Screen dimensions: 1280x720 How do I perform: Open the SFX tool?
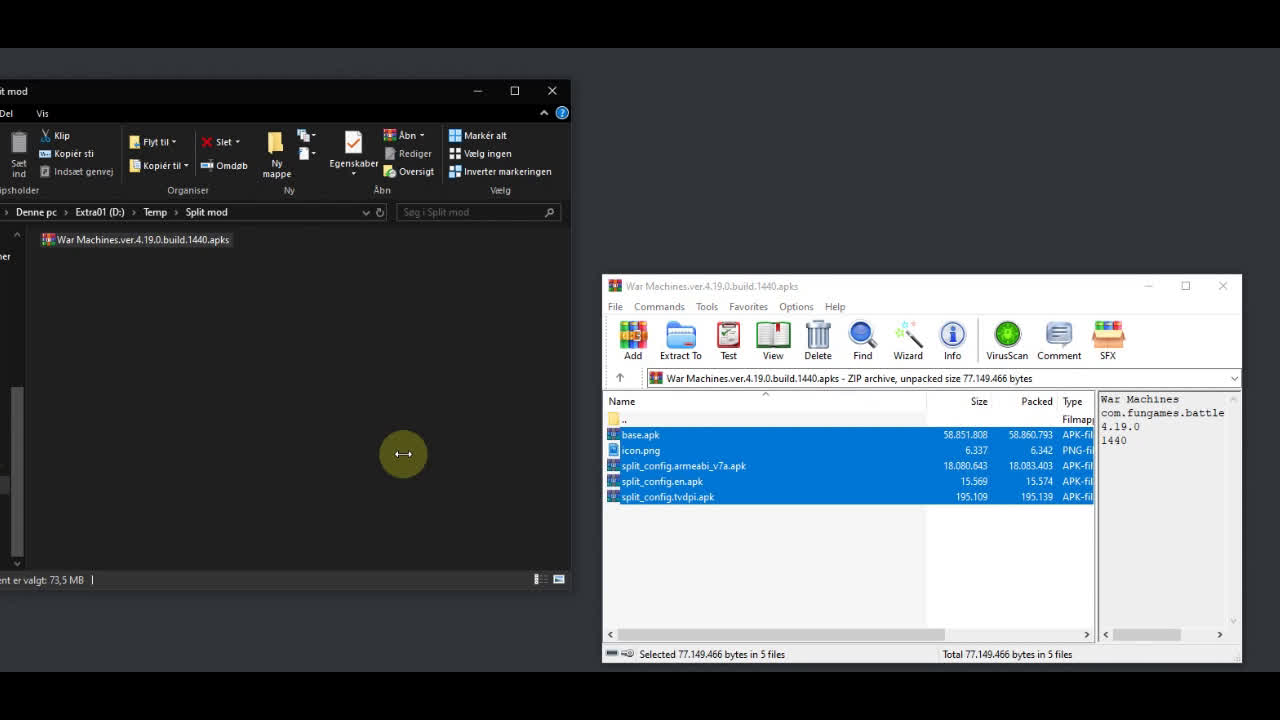click(x=1108, y=340)
